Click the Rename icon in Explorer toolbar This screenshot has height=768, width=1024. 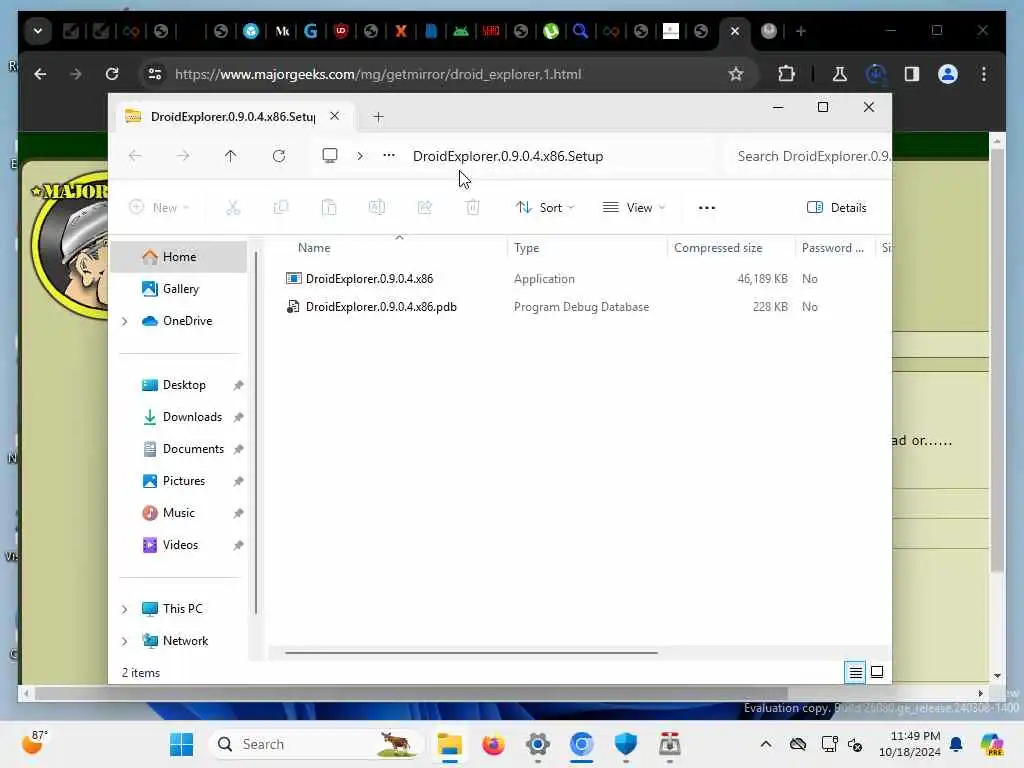[377, 208]
